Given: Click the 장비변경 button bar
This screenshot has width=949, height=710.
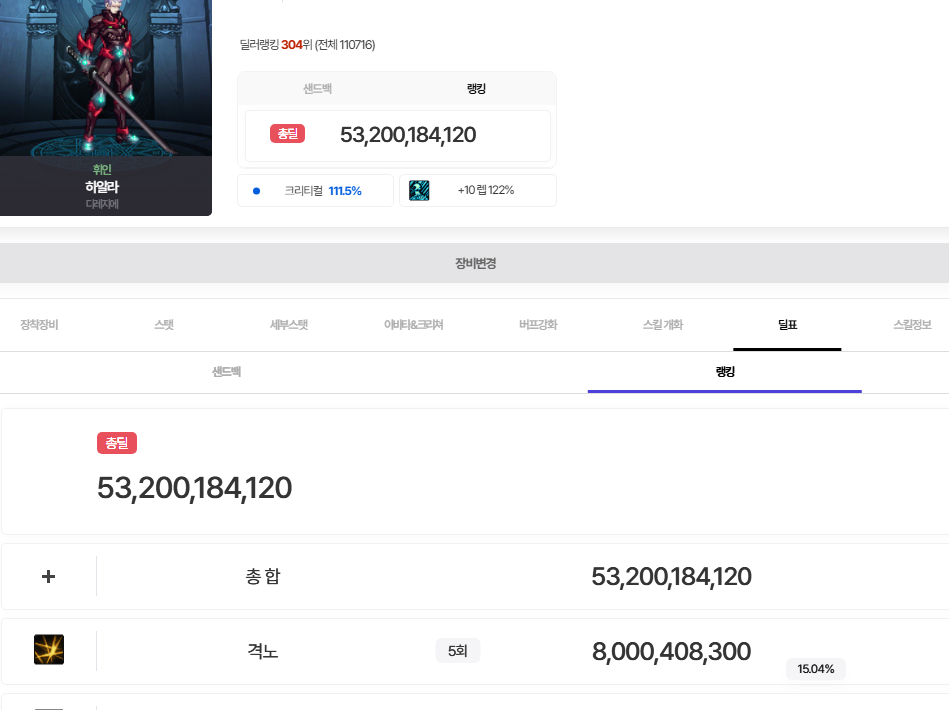Looking at the screenshot, I should click(475, 264).
